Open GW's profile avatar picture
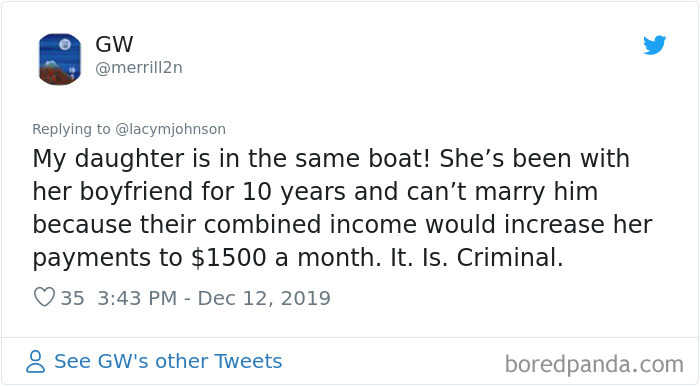 tap(60, 59)
